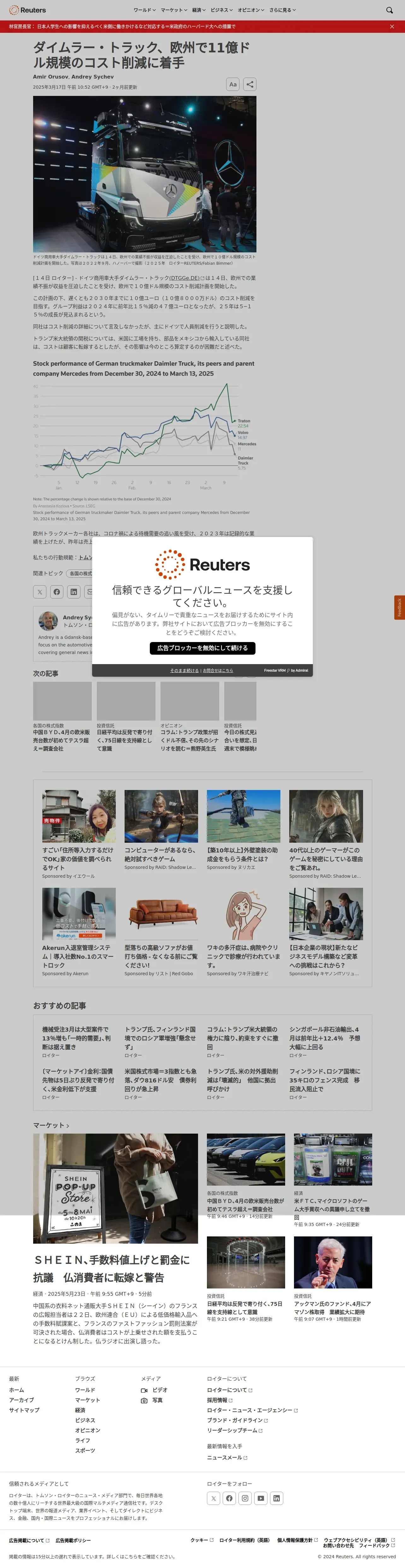
Task: Open sponsored sofa ad thumbnail
Action: click(x=161, y=914)
